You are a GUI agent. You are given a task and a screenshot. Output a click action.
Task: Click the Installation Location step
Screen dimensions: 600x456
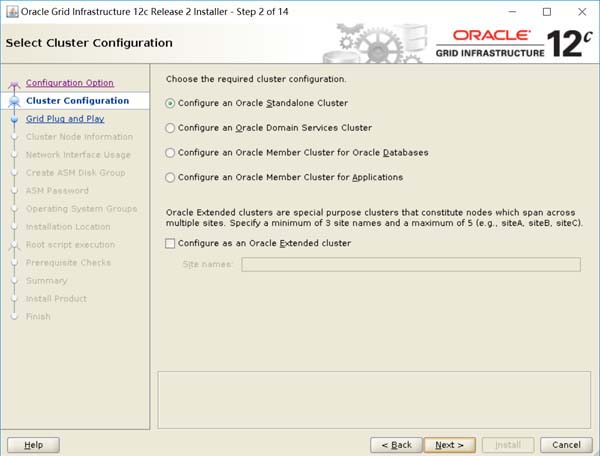click(x=68, y=227)
